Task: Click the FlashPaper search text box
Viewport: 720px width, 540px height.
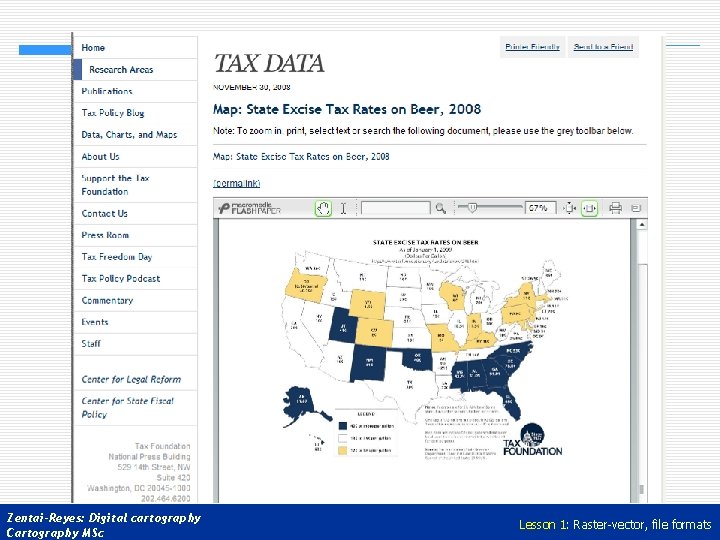Action: [396, 208]
